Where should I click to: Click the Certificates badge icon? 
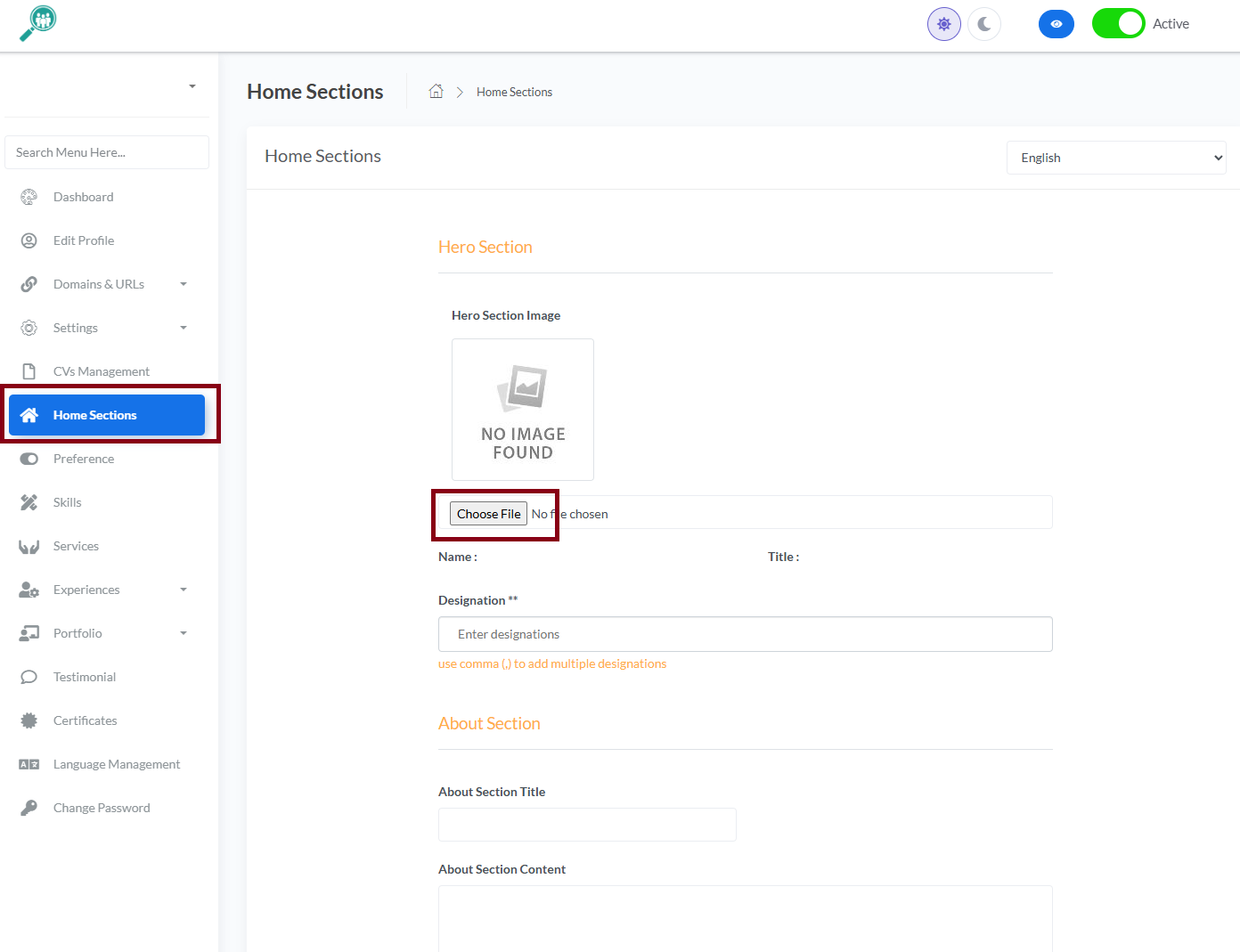click(x=29, y=720)
